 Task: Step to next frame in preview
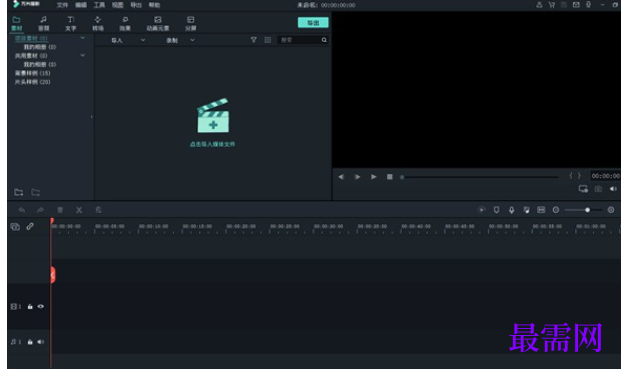point(357,177)
